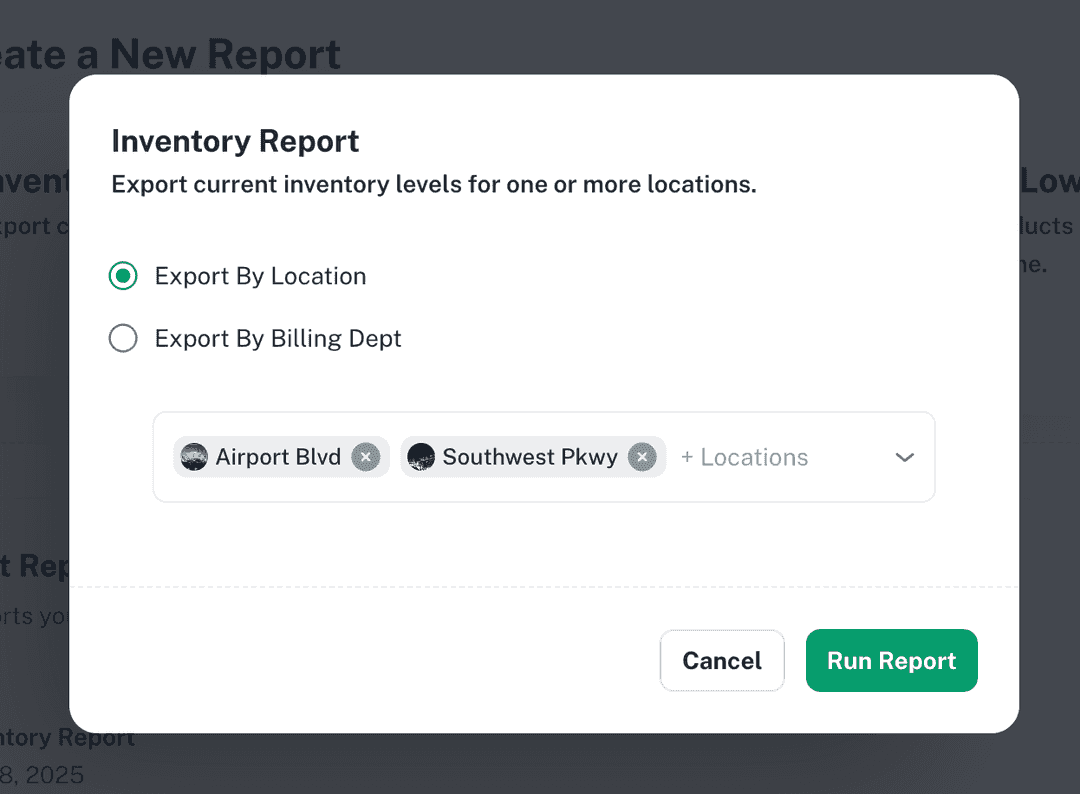Cancel the Inventory Report dialog
Viewport: 1080px width, 794px height.
point(722,660)
